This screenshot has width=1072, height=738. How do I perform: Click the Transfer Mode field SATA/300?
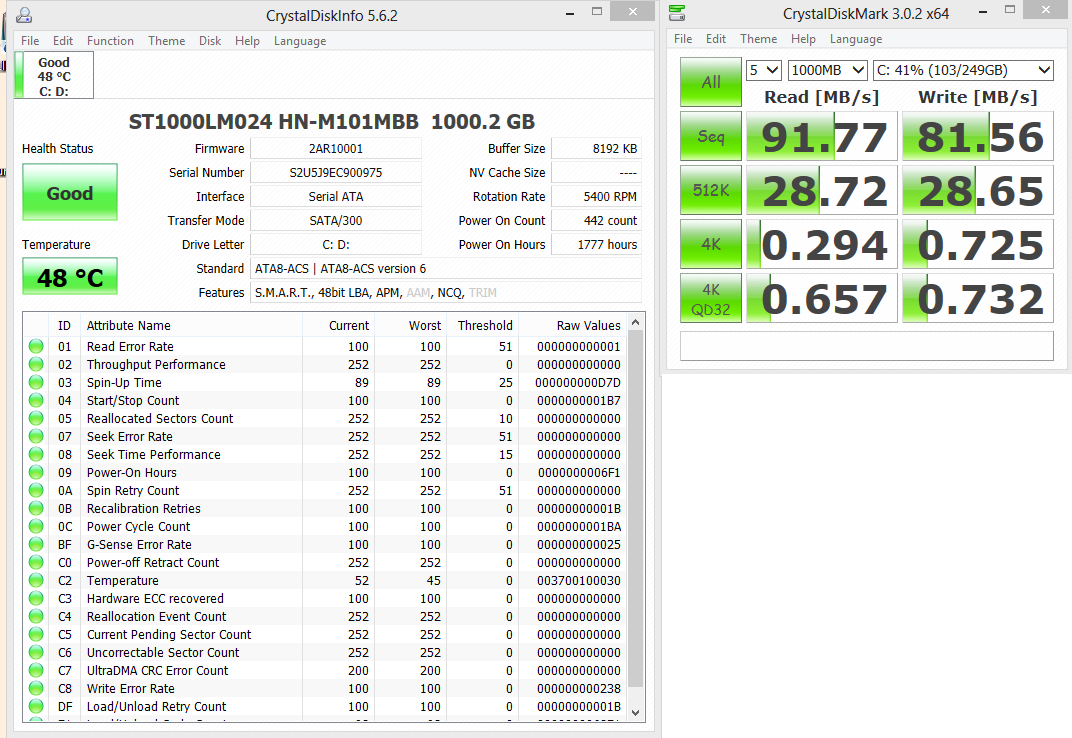click(x=336, y=220)
